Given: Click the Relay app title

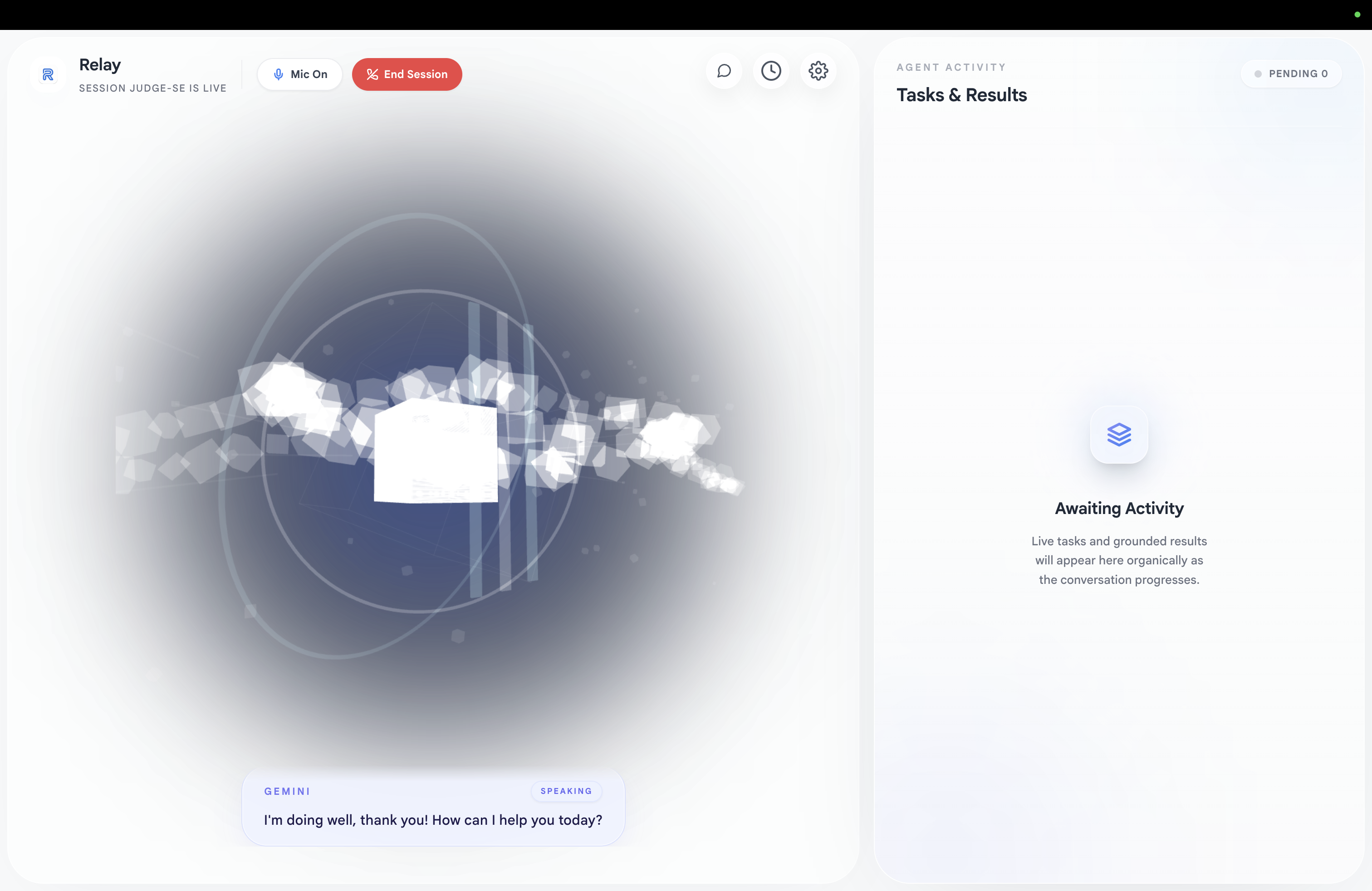Looking at the screenshot, I should [100, 64].
